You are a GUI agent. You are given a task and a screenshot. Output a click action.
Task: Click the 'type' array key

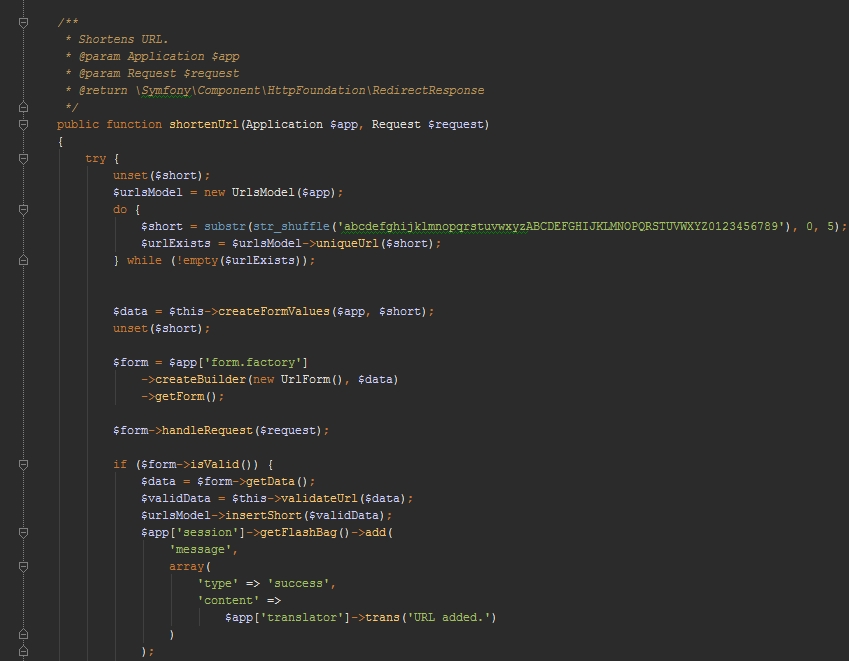pos(218,584)
